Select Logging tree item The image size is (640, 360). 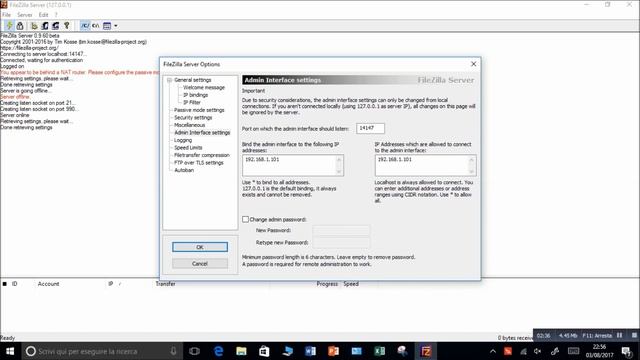183,140
